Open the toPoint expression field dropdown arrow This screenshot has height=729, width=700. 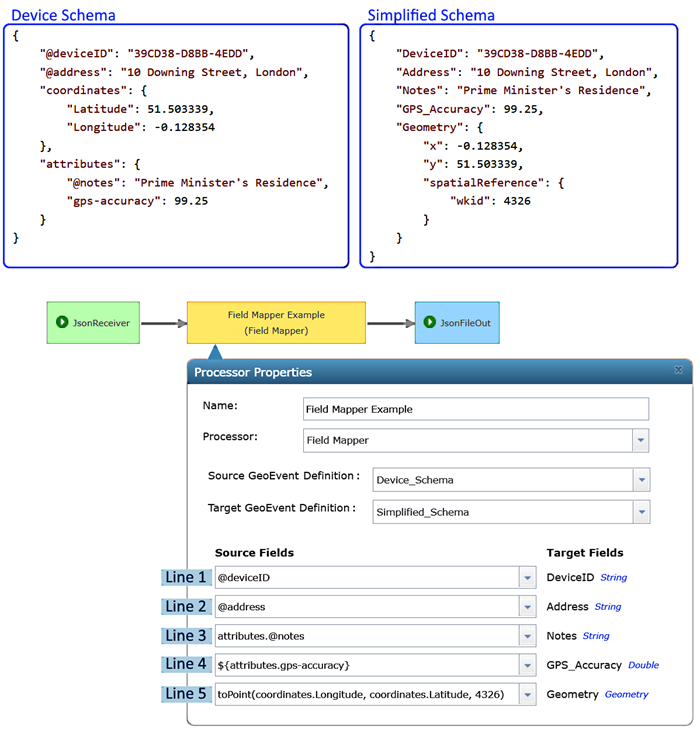tap(527, 694)
